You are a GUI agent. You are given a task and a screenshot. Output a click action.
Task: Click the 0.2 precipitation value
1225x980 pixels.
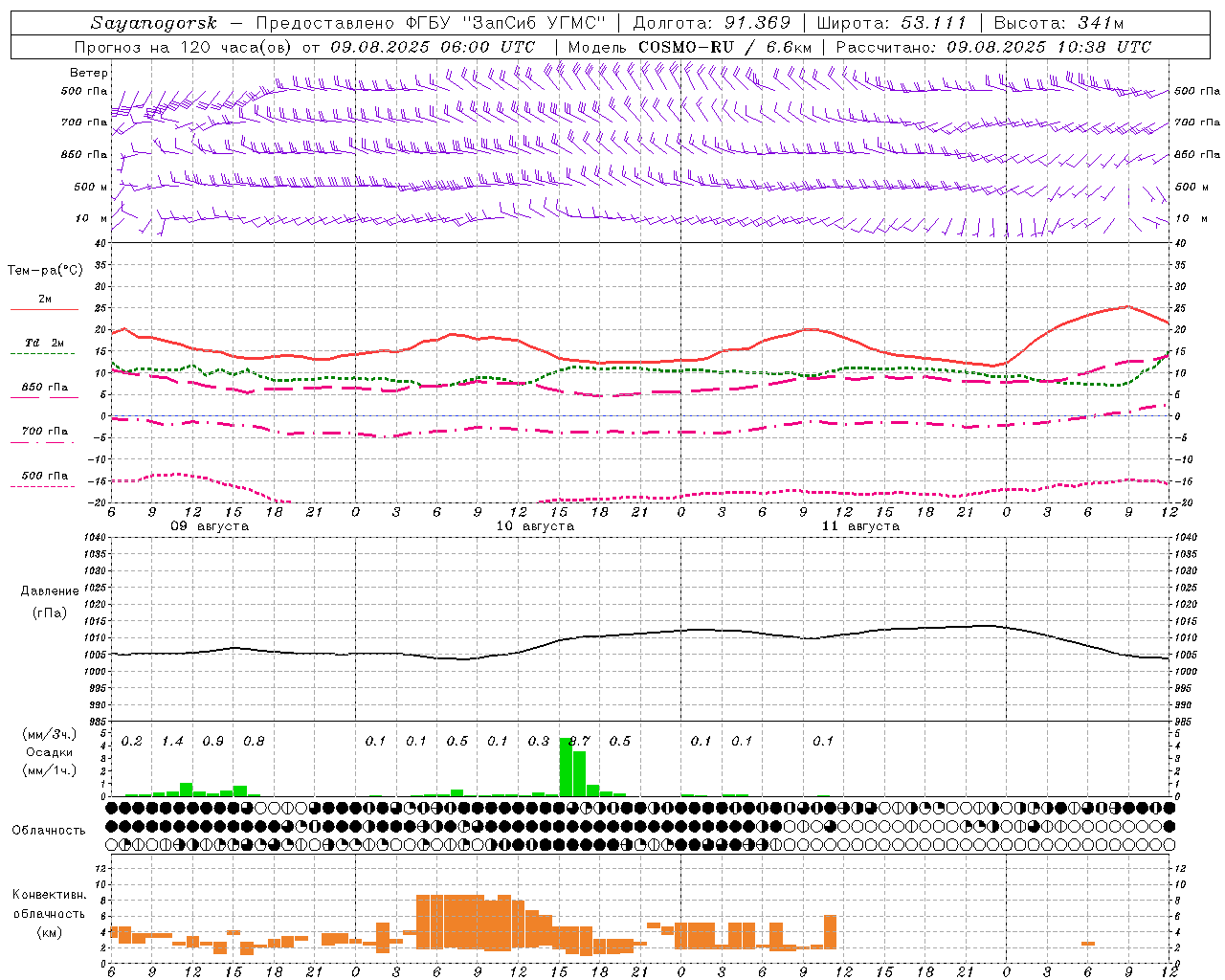point(132,742)
